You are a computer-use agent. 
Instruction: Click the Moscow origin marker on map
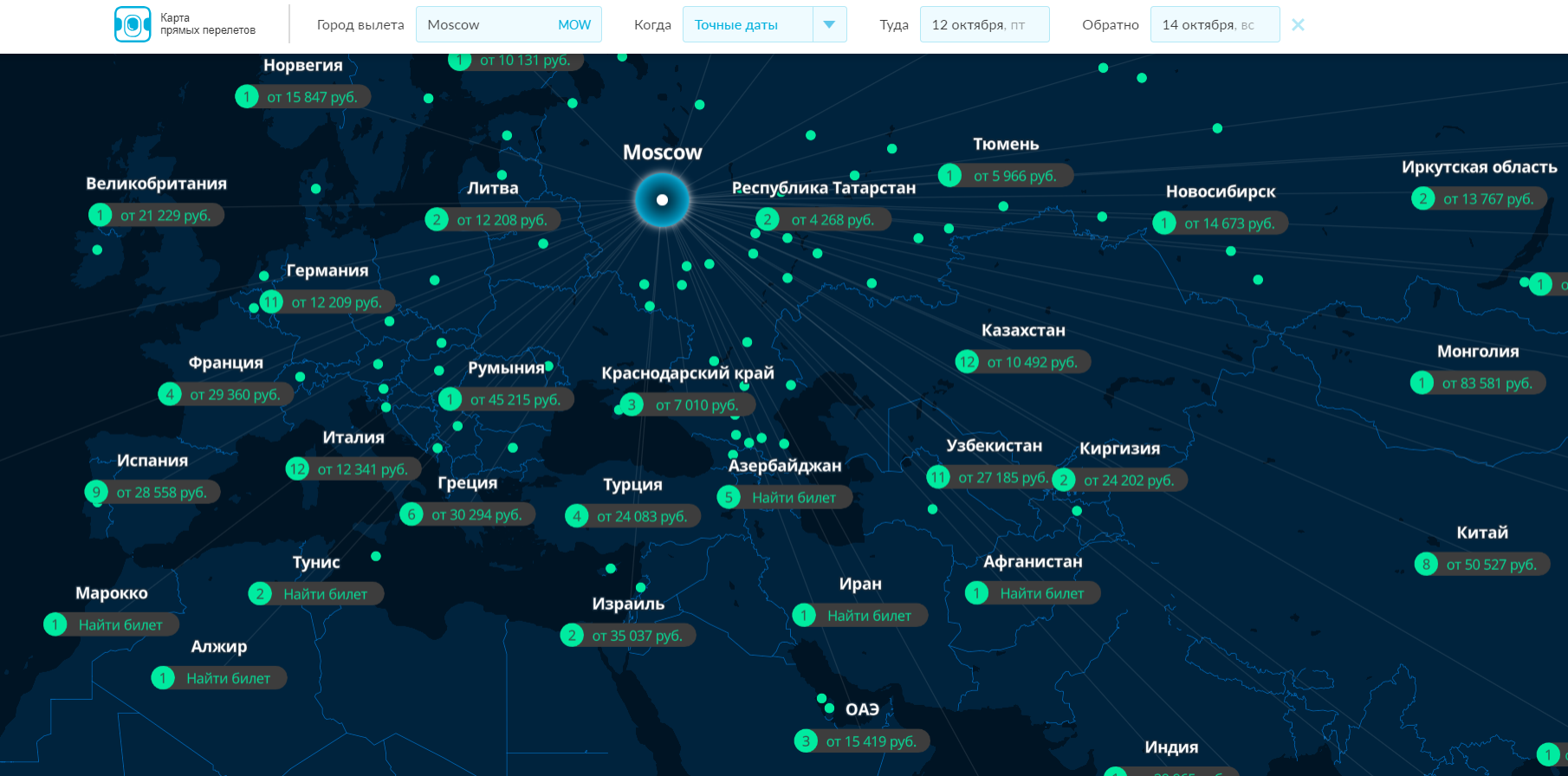pos(662,200)
